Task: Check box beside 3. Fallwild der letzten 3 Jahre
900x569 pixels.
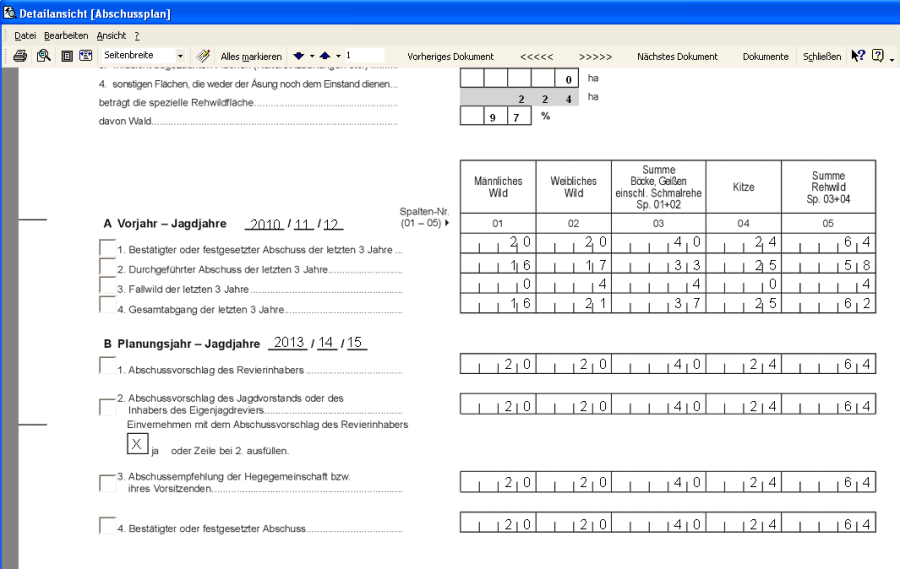Action: 107,285
